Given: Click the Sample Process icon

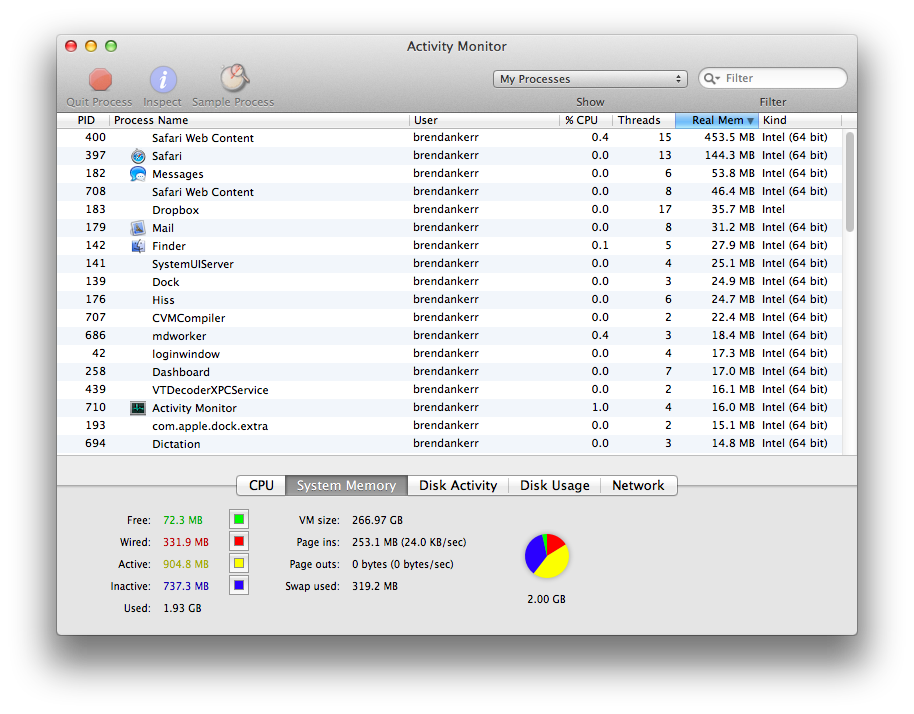Looking at the screenshot, I should click(x=234, y=78).
